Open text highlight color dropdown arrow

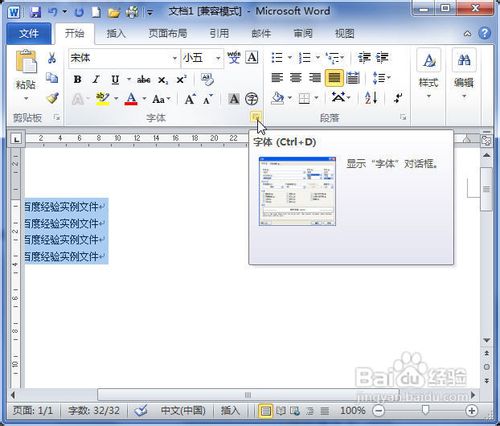[116, 99]
